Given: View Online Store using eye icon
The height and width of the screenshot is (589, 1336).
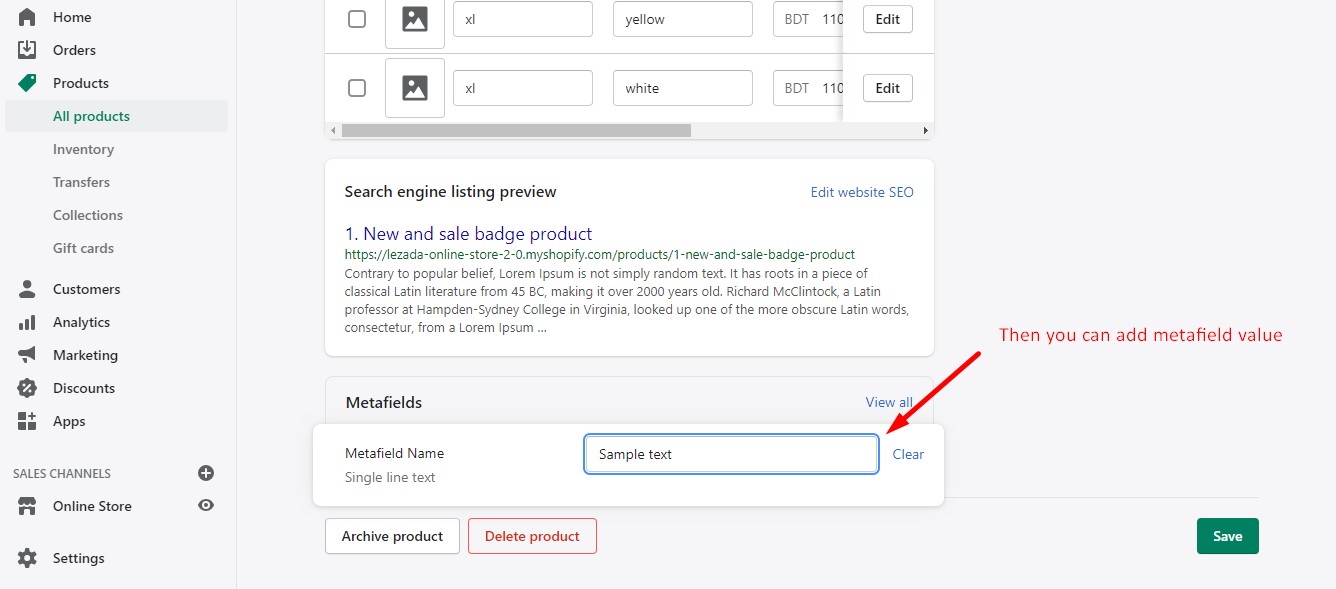Looking at the screenshot, I should point(206,506).
